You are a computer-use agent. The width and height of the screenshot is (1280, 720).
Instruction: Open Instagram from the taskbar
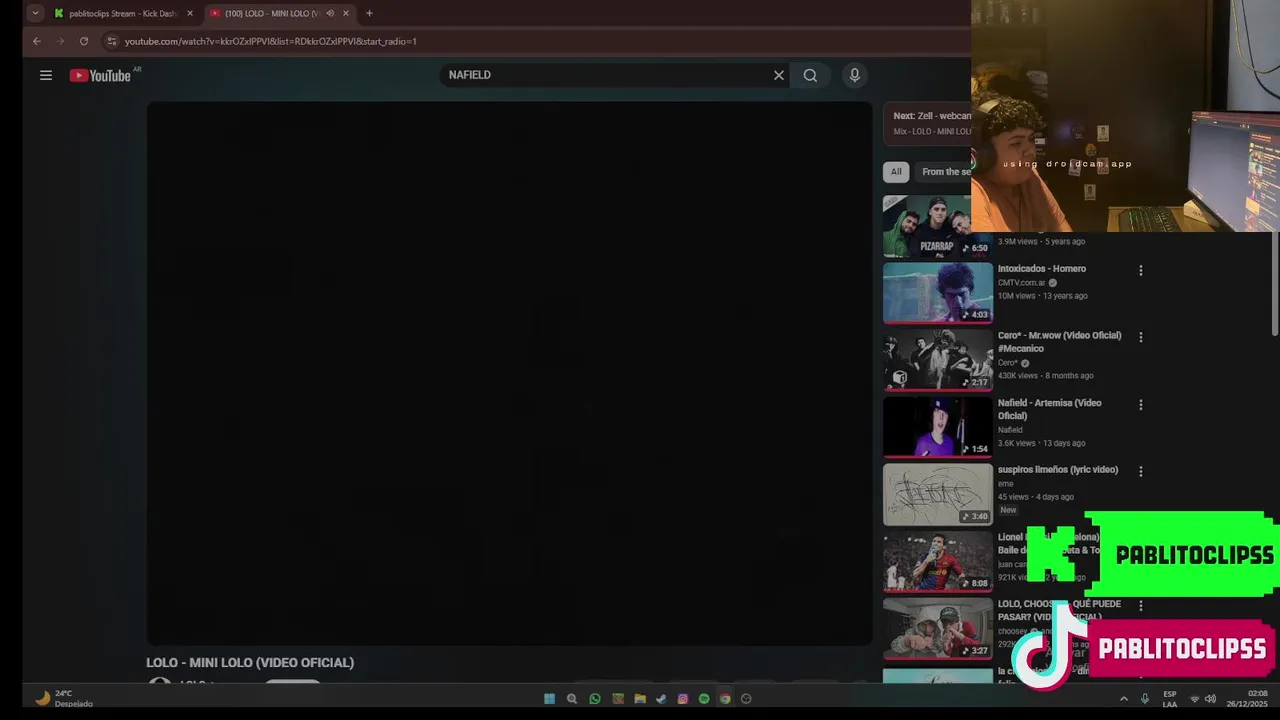683,699
